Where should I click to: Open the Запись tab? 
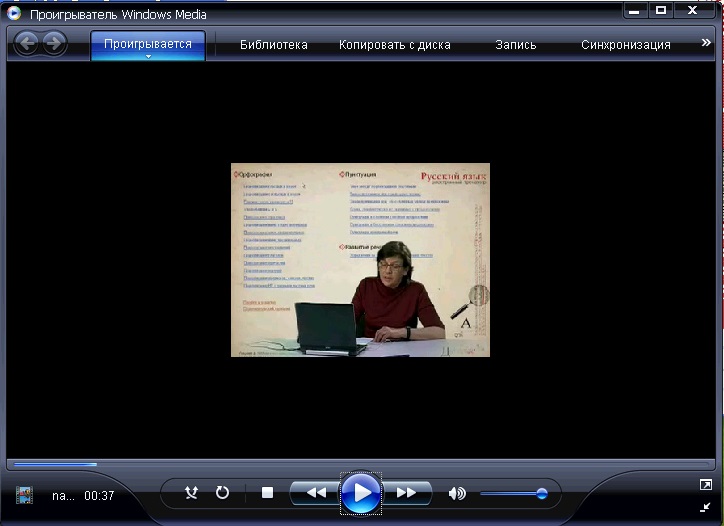click(x=516, y=45)
